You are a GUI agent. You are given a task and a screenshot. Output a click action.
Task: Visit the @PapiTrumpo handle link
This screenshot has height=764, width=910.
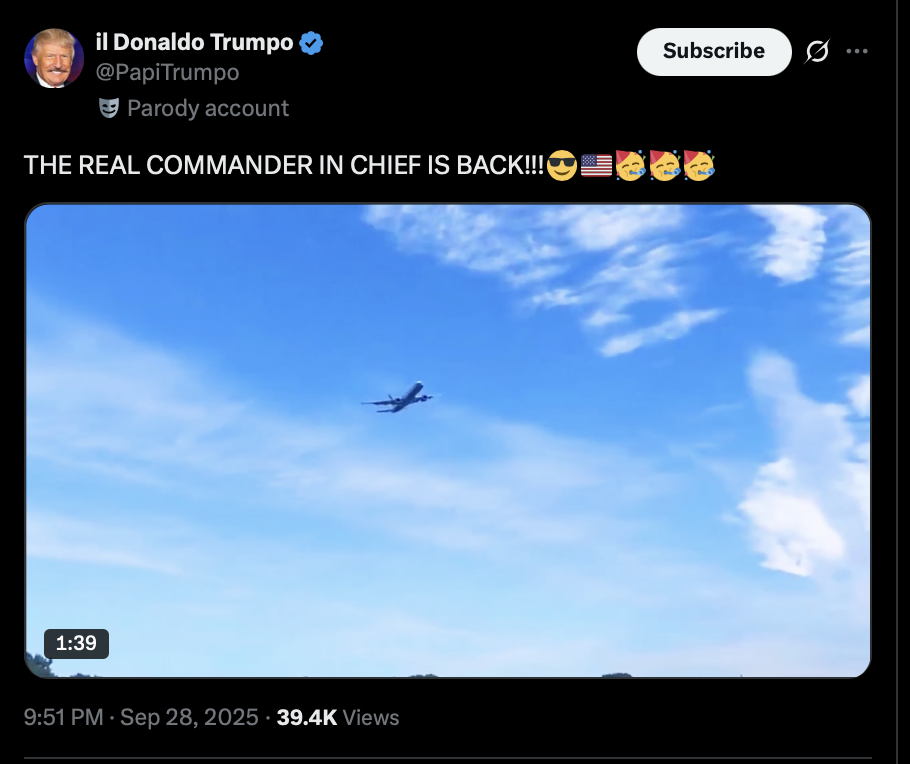[x=167, y=73]
